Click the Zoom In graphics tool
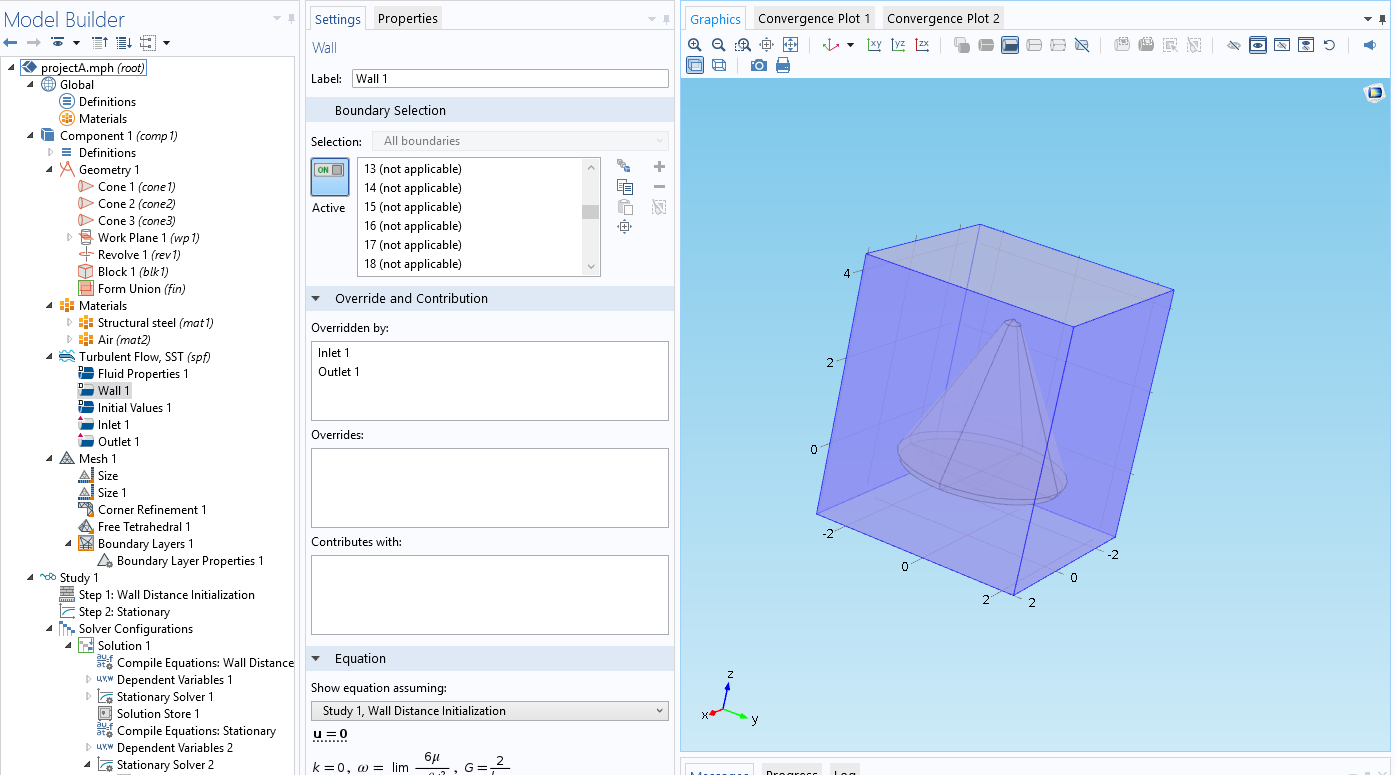The image size is (1398, 775). pos(695,45)
